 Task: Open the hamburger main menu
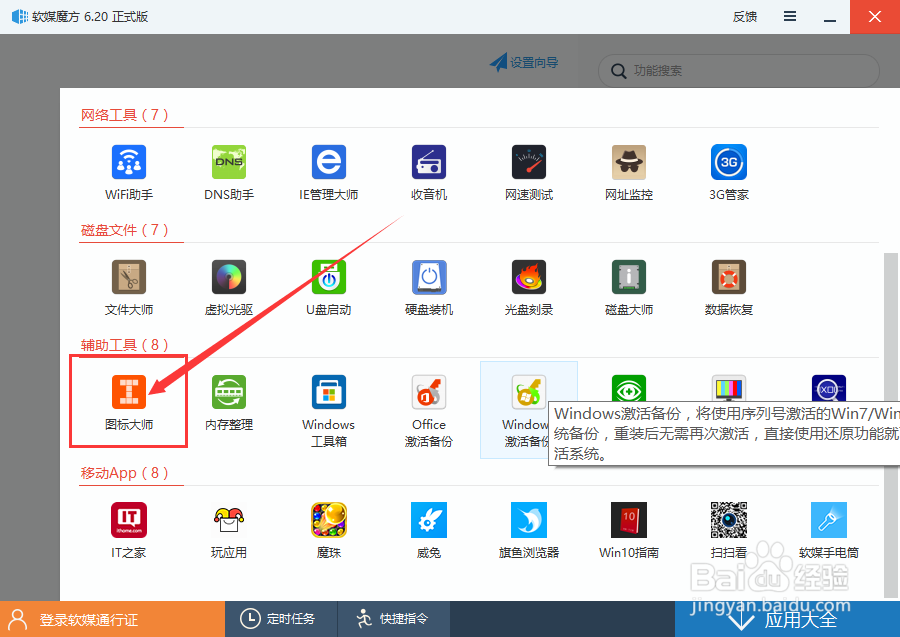click(x=790, y=16)
